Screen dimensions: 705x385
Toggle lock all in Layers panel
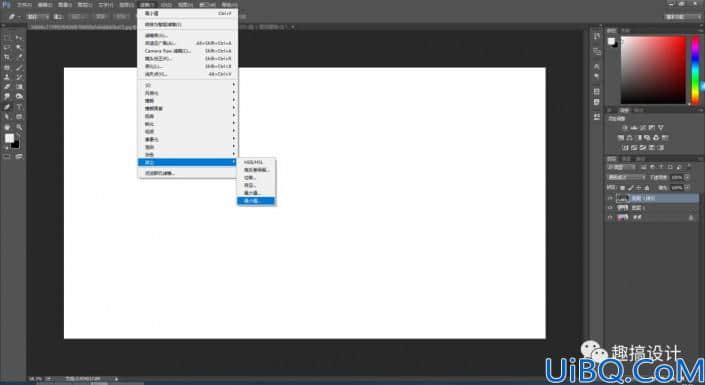click(x=647, y=188)
